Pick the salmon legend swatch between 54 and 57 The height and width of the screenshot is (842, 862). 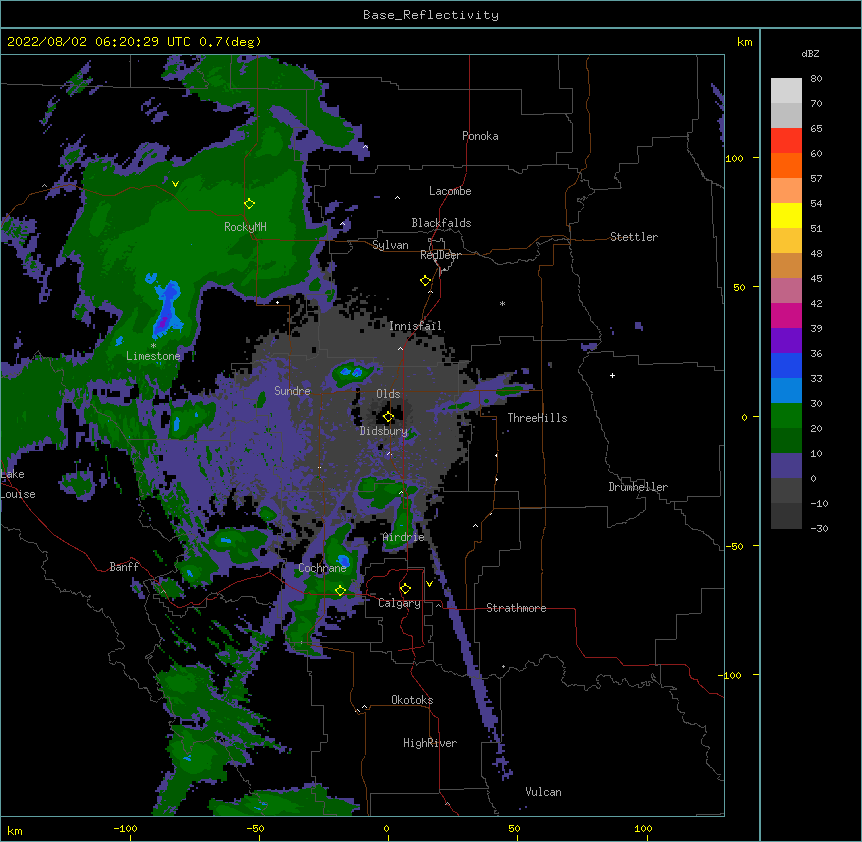pyautogui.click(x=786, y=190)
